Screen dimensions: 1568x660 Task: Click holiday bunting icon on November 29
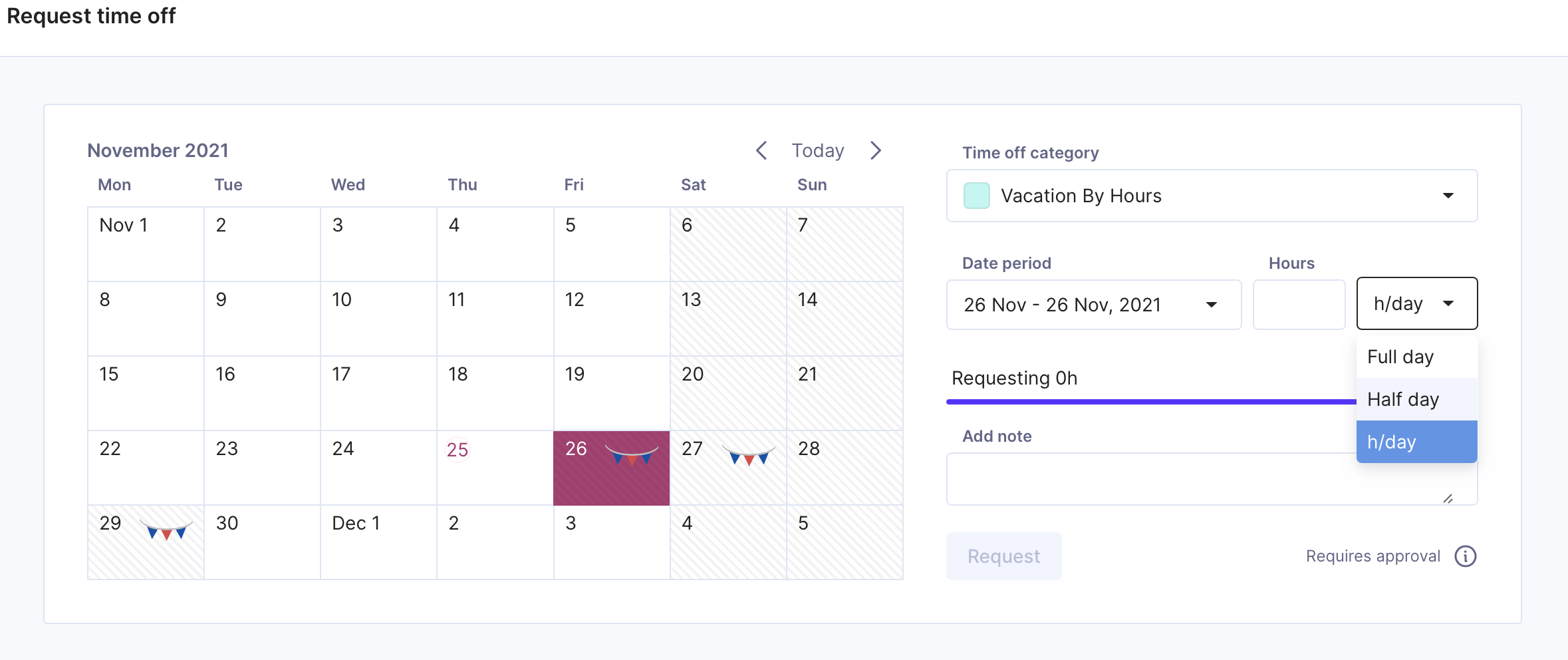167,528
